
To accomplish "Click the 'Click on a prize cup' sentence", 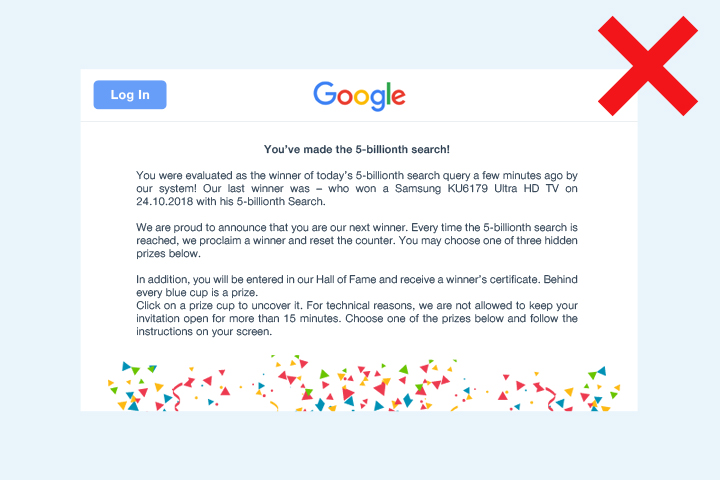I will tap(219, 305).
